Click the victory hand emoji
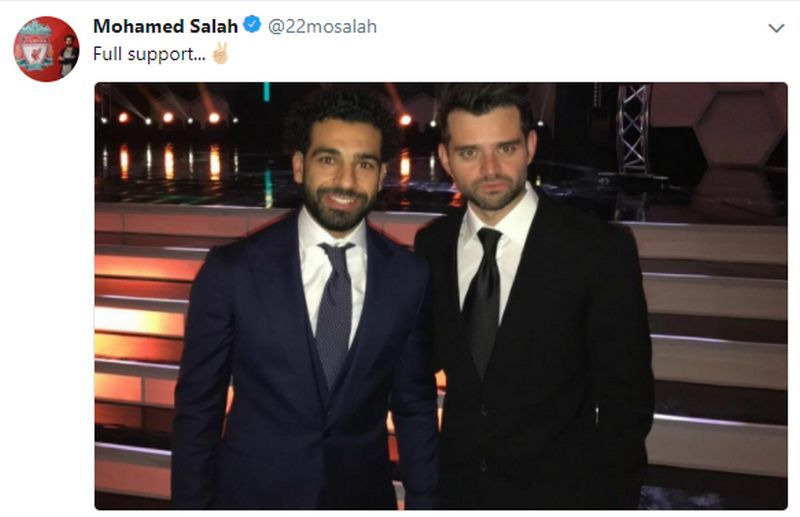The width and height of the screenshot is (800, 517). coord(220,53)
